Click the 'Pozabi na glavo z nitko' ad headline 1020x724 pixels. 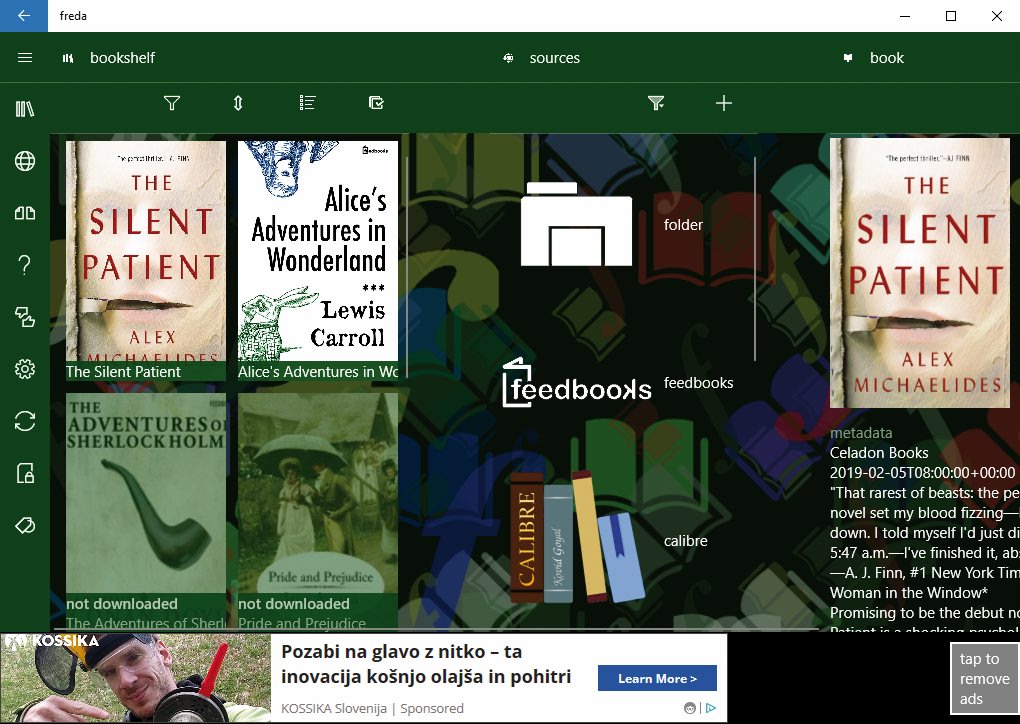pyautogui.click(x=426, y=664)
